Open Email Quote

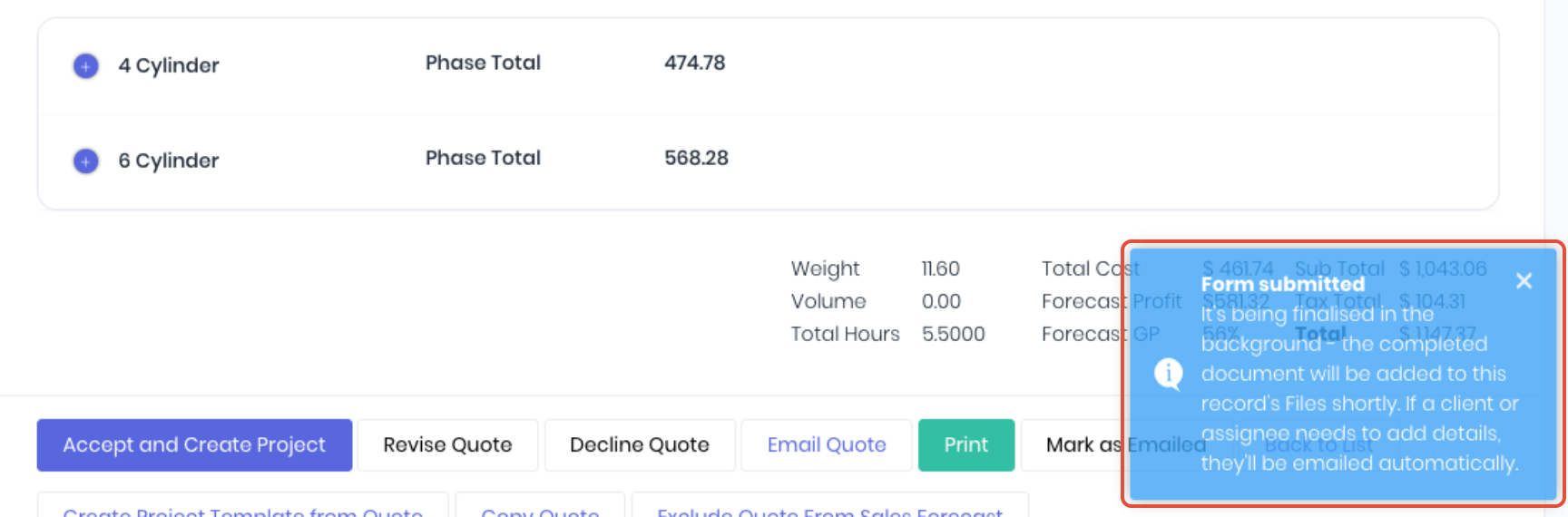point(827,444)
